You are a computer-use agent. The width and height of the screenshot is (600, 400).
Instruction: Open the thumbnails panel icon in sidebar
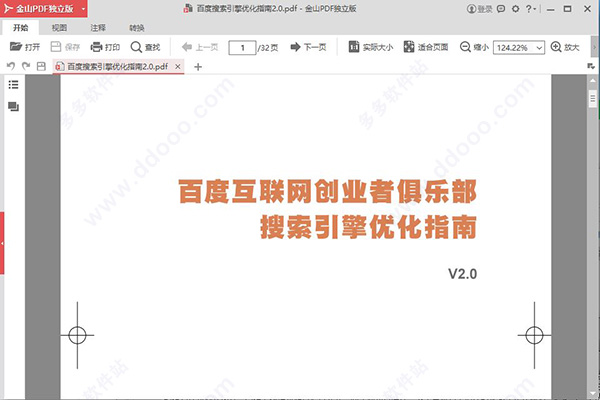tap(14, 107)
